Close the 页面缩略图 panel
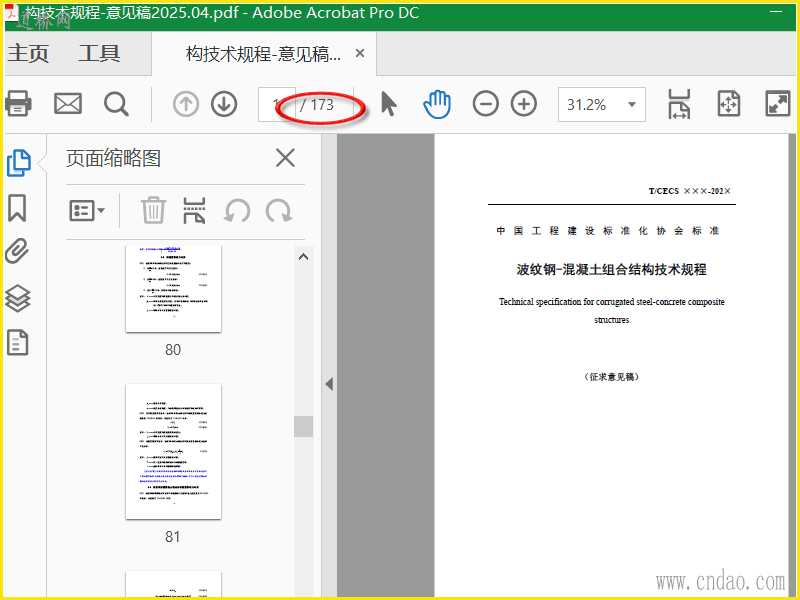Screen dimensions: 800x600 (x=285, y=158)
